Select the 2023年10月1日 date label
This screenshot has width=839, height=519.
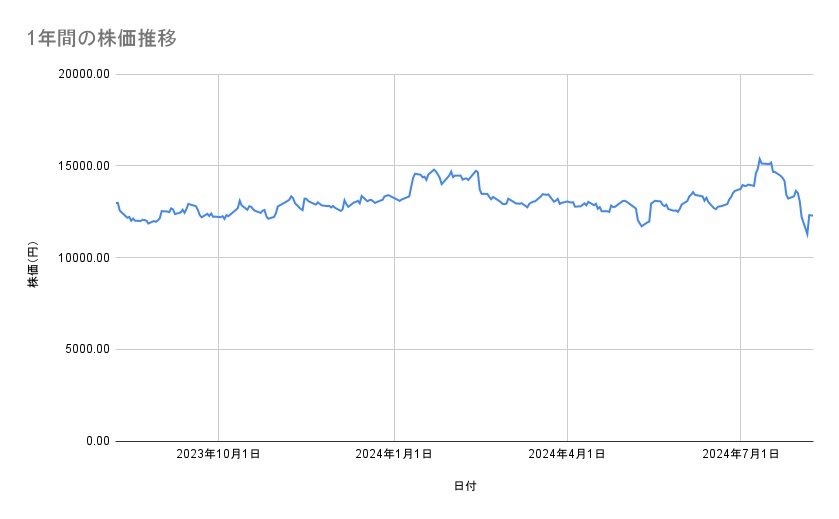pos(218,455)
